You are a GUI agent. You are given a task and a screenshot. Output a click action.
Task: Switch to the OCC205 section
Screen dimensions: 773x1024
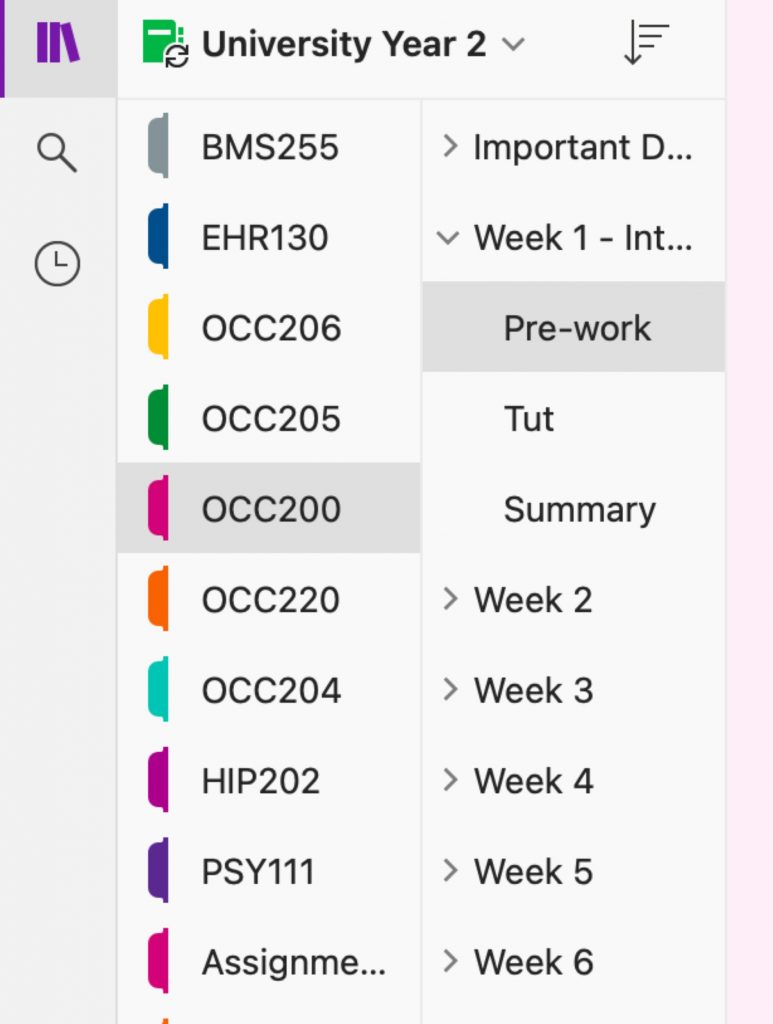[x=270, y=419]
